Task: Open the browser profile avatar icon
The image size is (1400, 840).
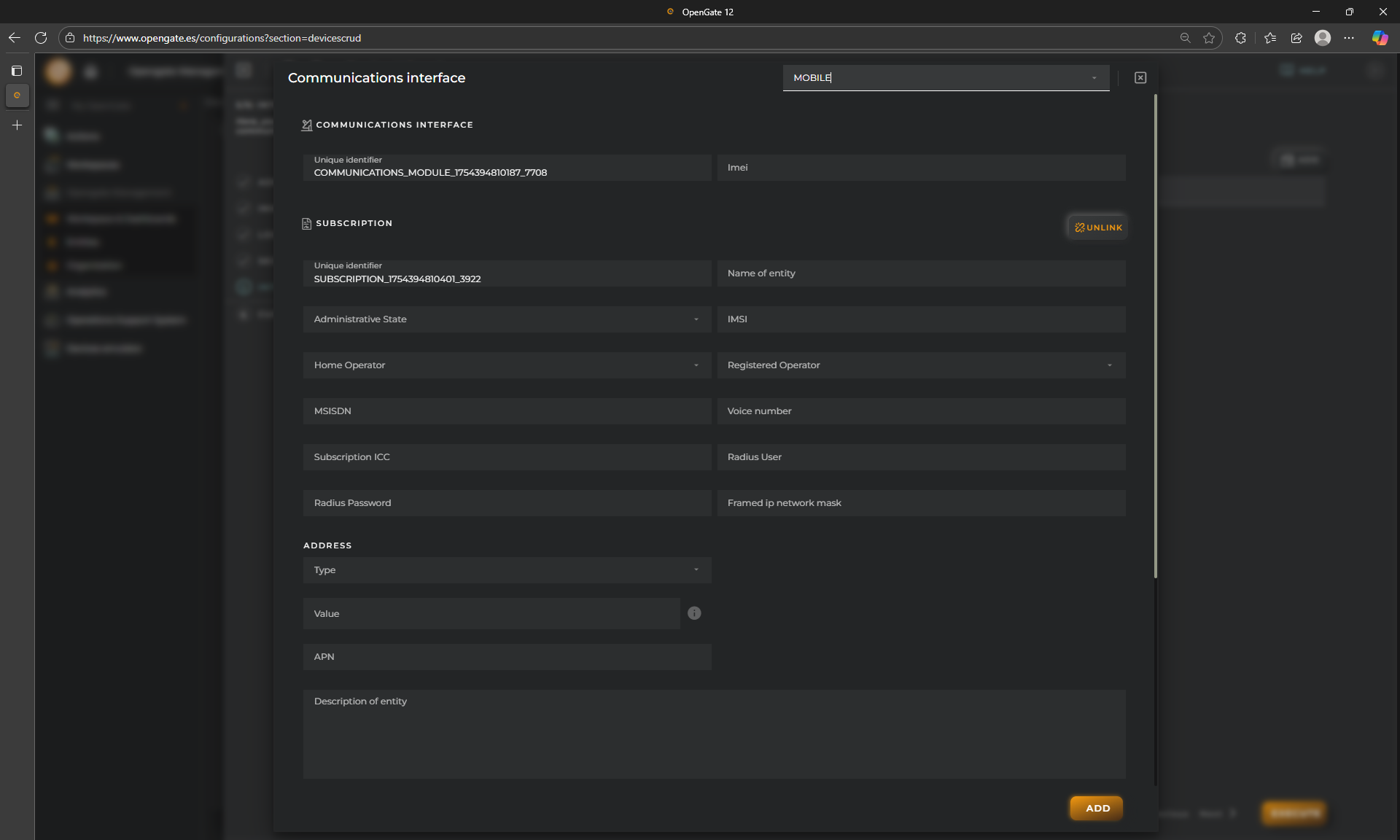Action: click(1323, 38)
